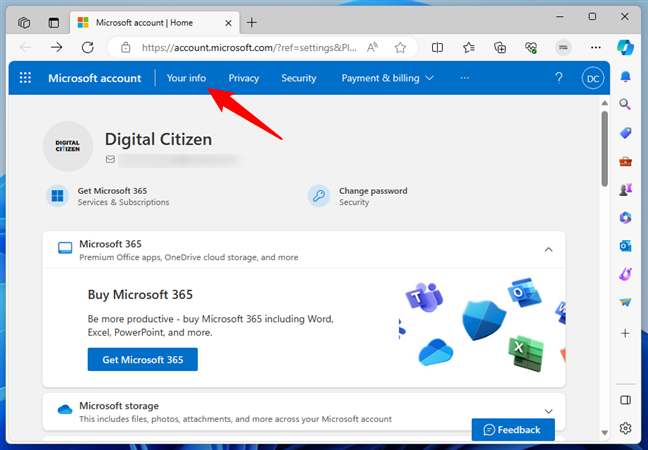
Task: Open the sidebar notifications bell
Action: point(625,76)
